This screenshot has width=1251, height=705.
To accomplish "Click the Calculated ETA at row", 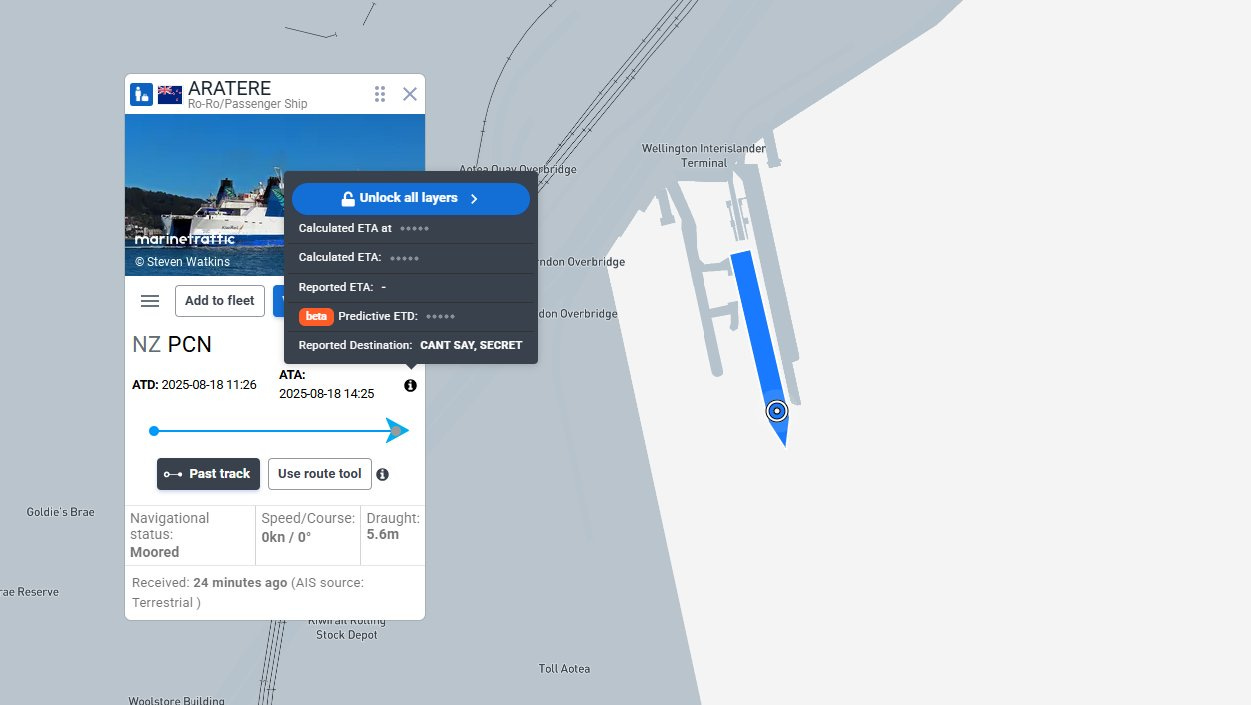I will tap(411, 228).
